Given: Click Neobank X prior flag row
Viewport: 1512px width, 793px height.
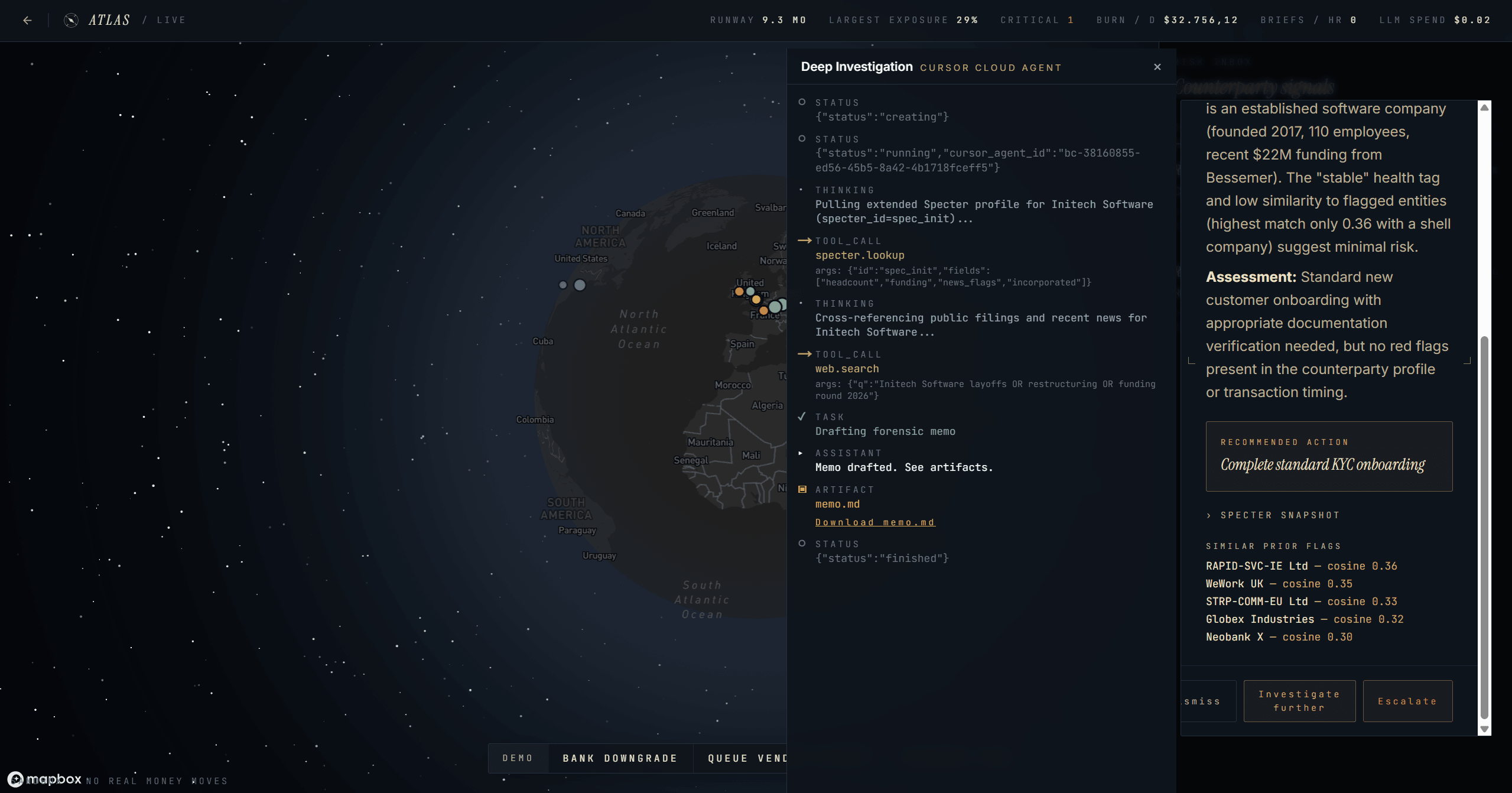Looking at the screenshot, I should click(1279, 637).
